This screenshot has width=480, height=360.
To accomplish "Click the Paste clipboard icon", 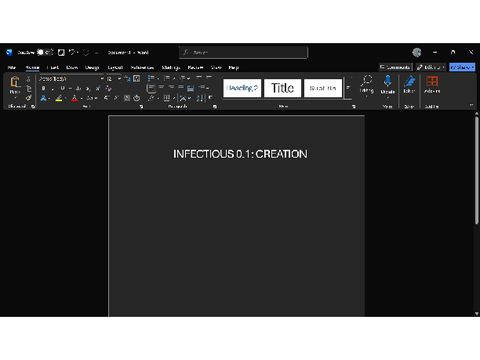I will 15,82.
